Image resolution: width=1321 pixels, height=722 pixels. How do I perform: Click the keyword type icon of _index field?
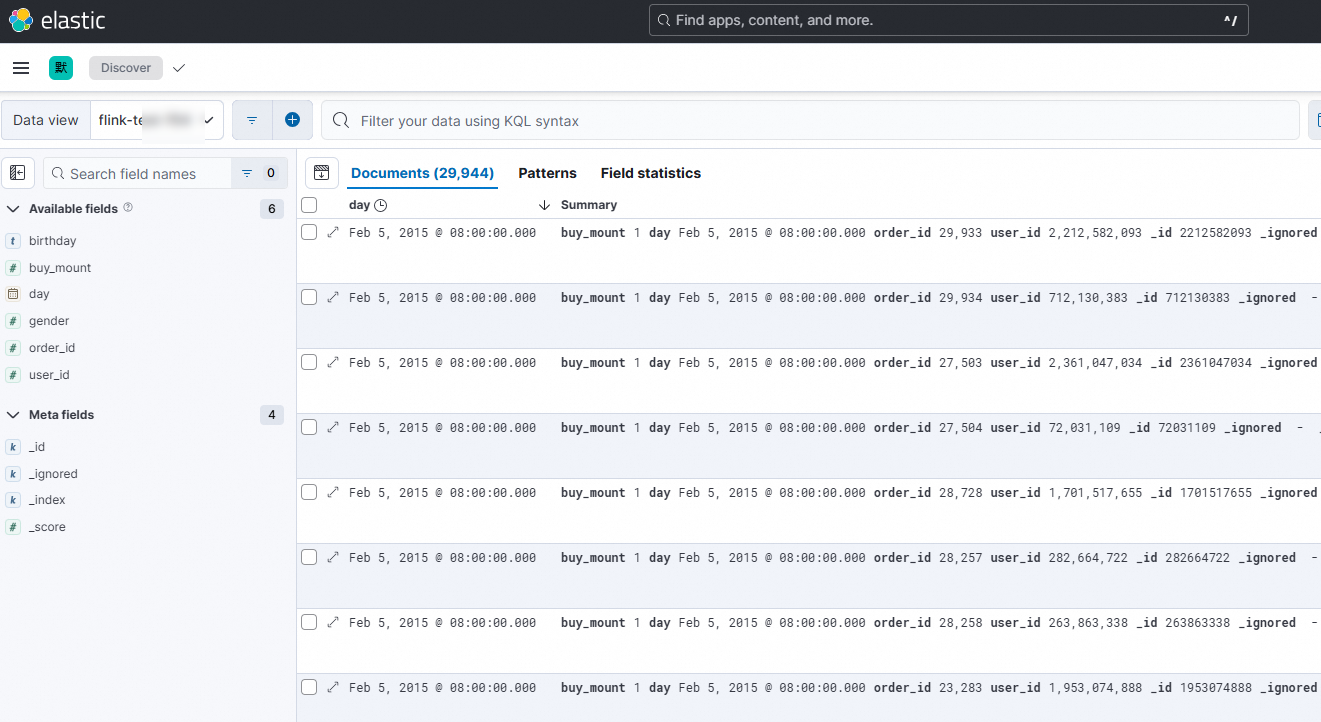13,500
